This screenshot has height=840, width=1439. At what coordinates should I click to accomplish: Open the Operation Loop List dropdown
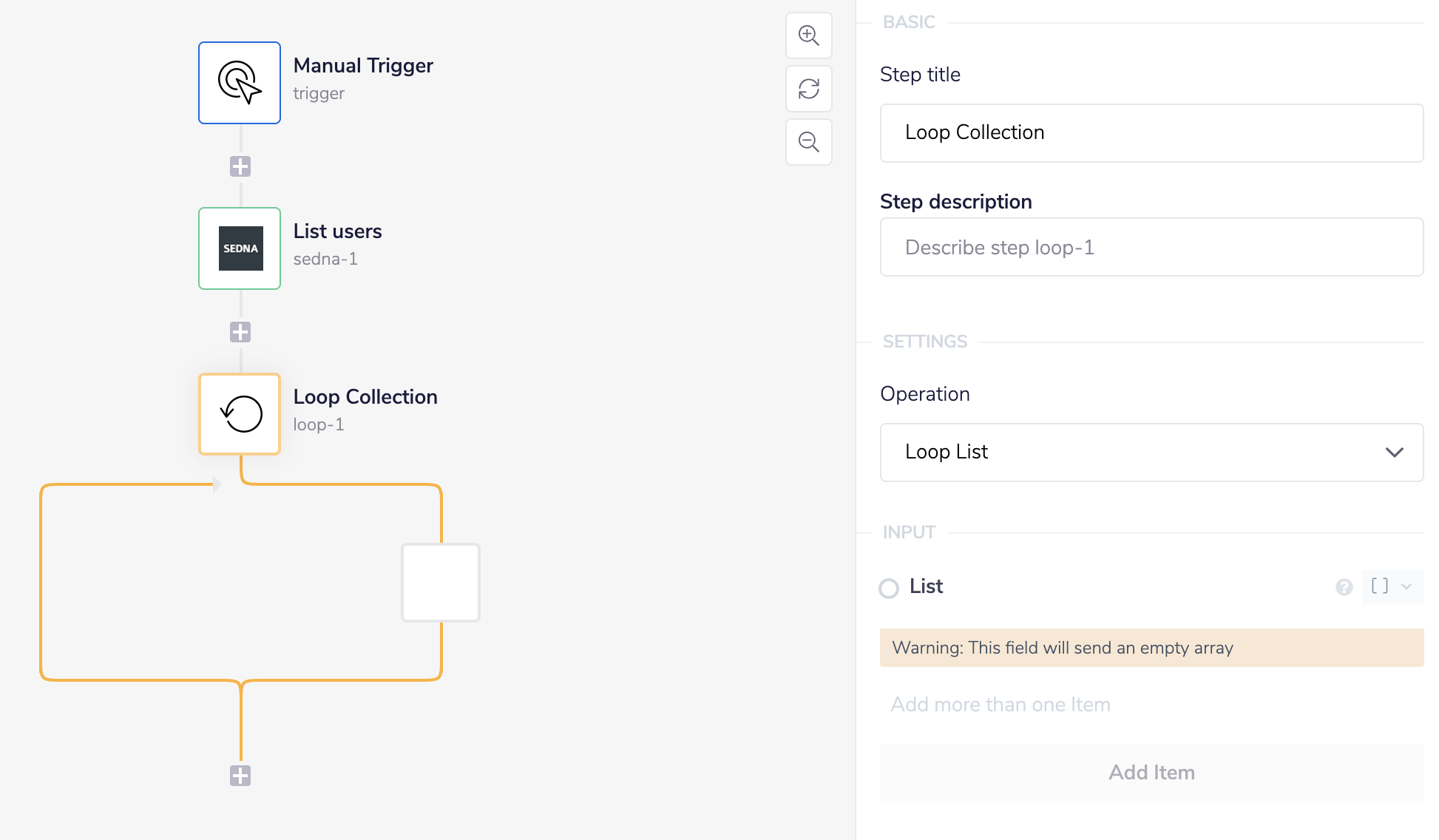tap(1151, 453)
